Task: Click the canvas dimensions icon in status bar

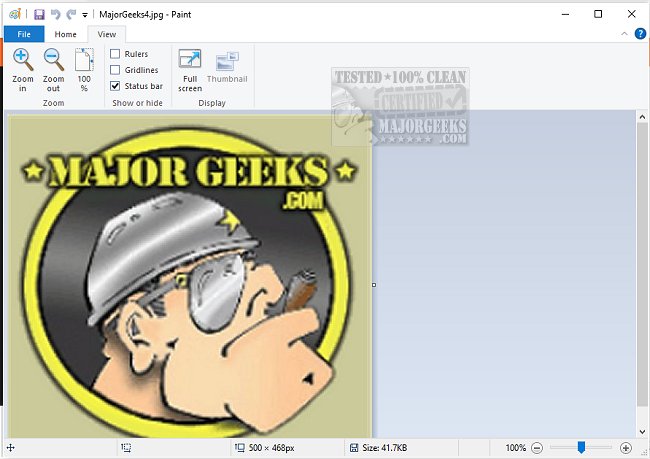Action: click(240, 447)
